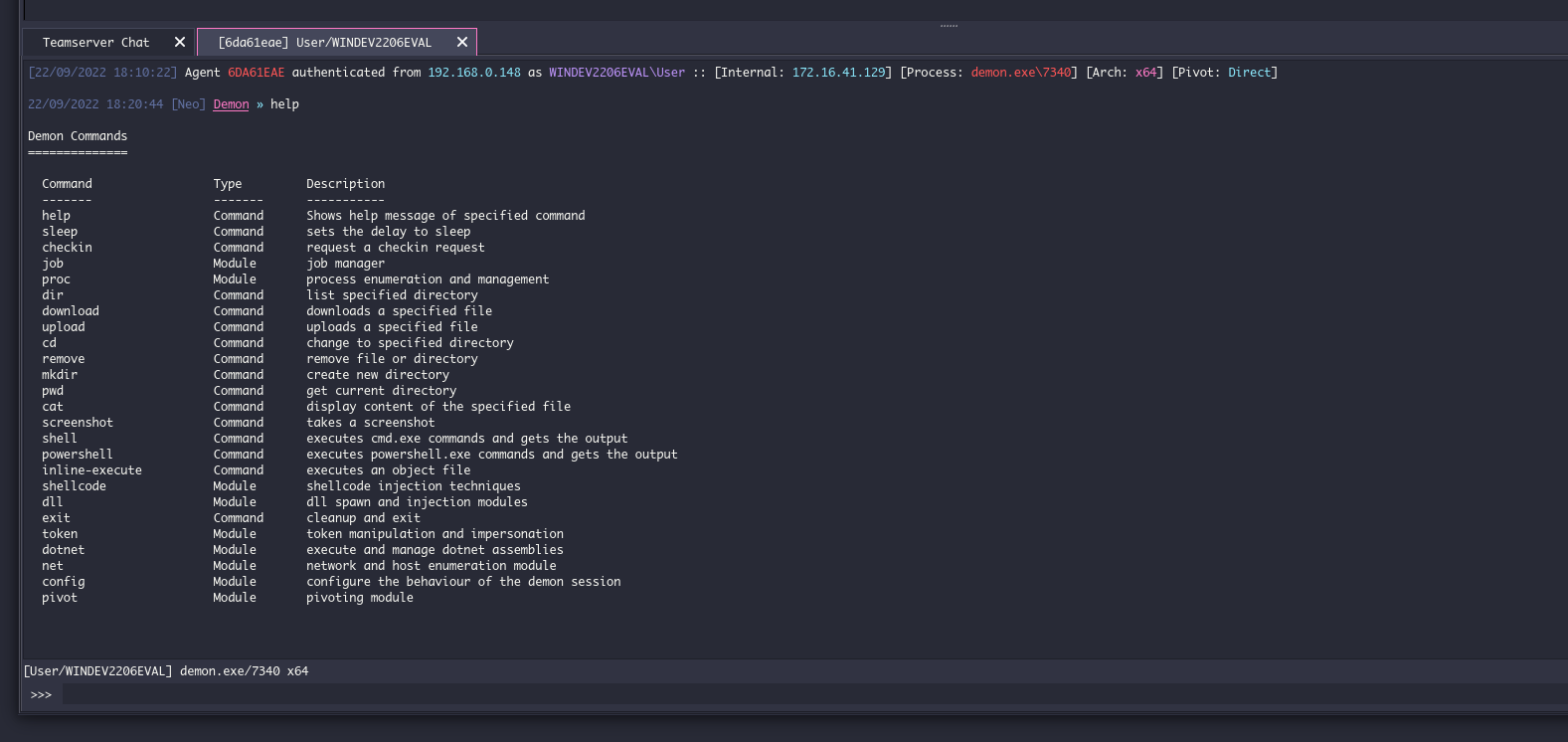Click the 'shell' command name
The image size is (1568, 742).
[60, 438]
